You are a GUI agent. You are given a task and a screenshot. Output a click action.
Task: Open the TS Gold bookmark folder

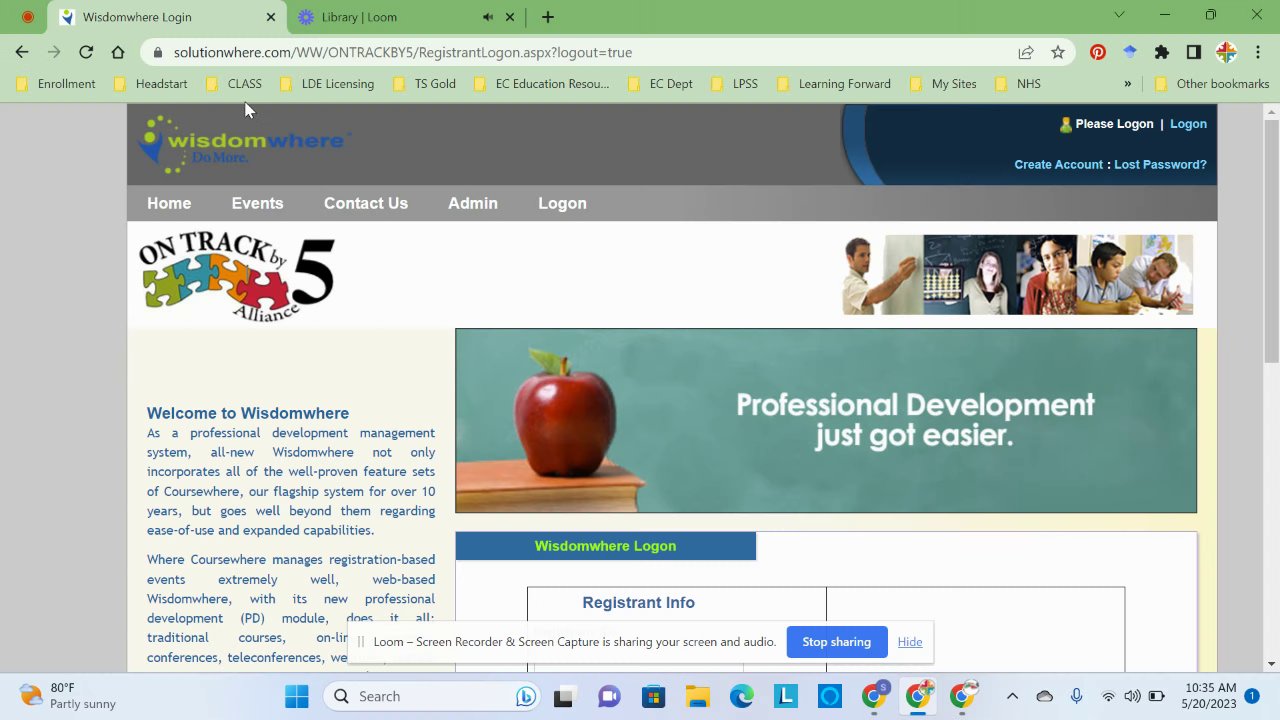click(x=425, y=84)
